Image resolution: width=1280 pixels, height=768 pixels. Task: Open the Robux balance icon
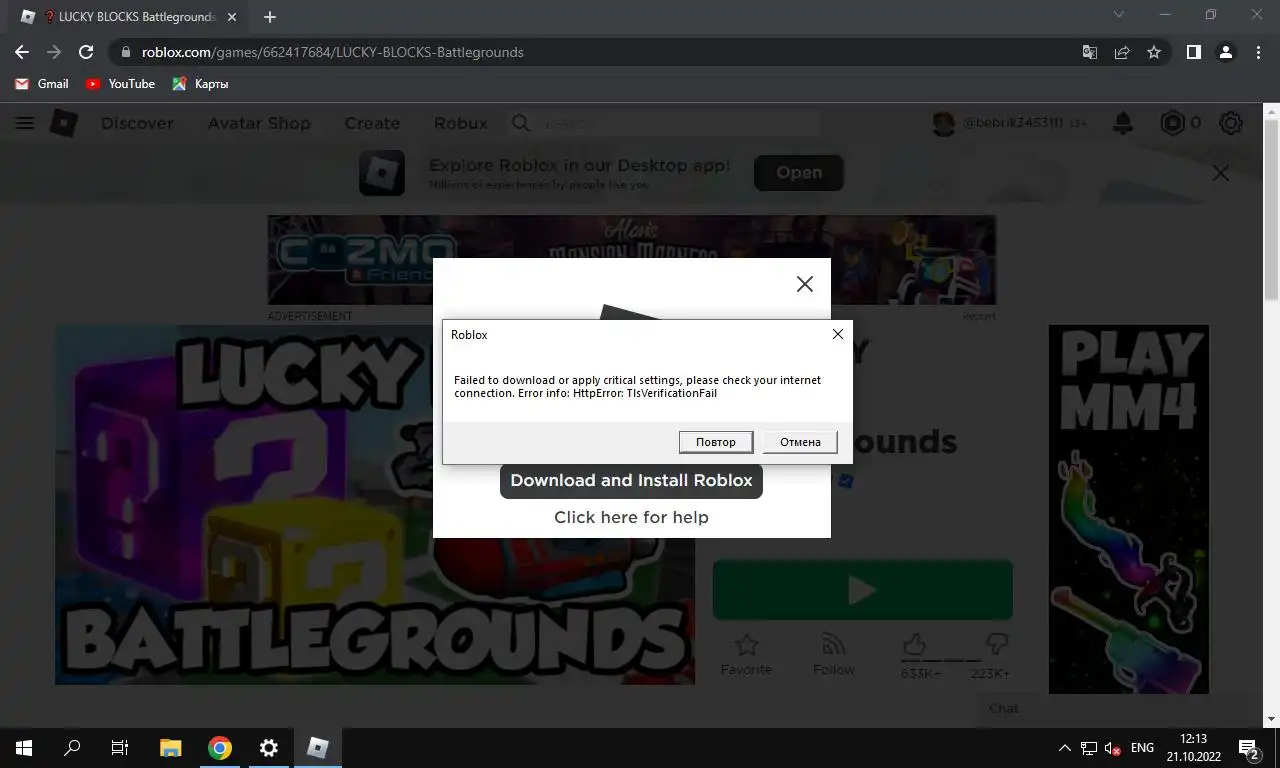[x=1172, y=123]
